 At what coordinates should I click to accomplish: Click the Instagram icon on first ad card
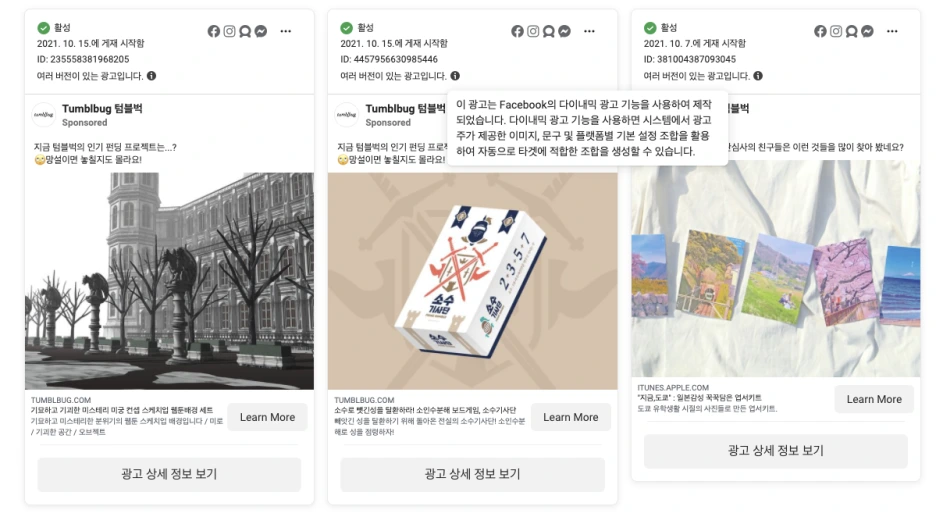pos(229,31)
